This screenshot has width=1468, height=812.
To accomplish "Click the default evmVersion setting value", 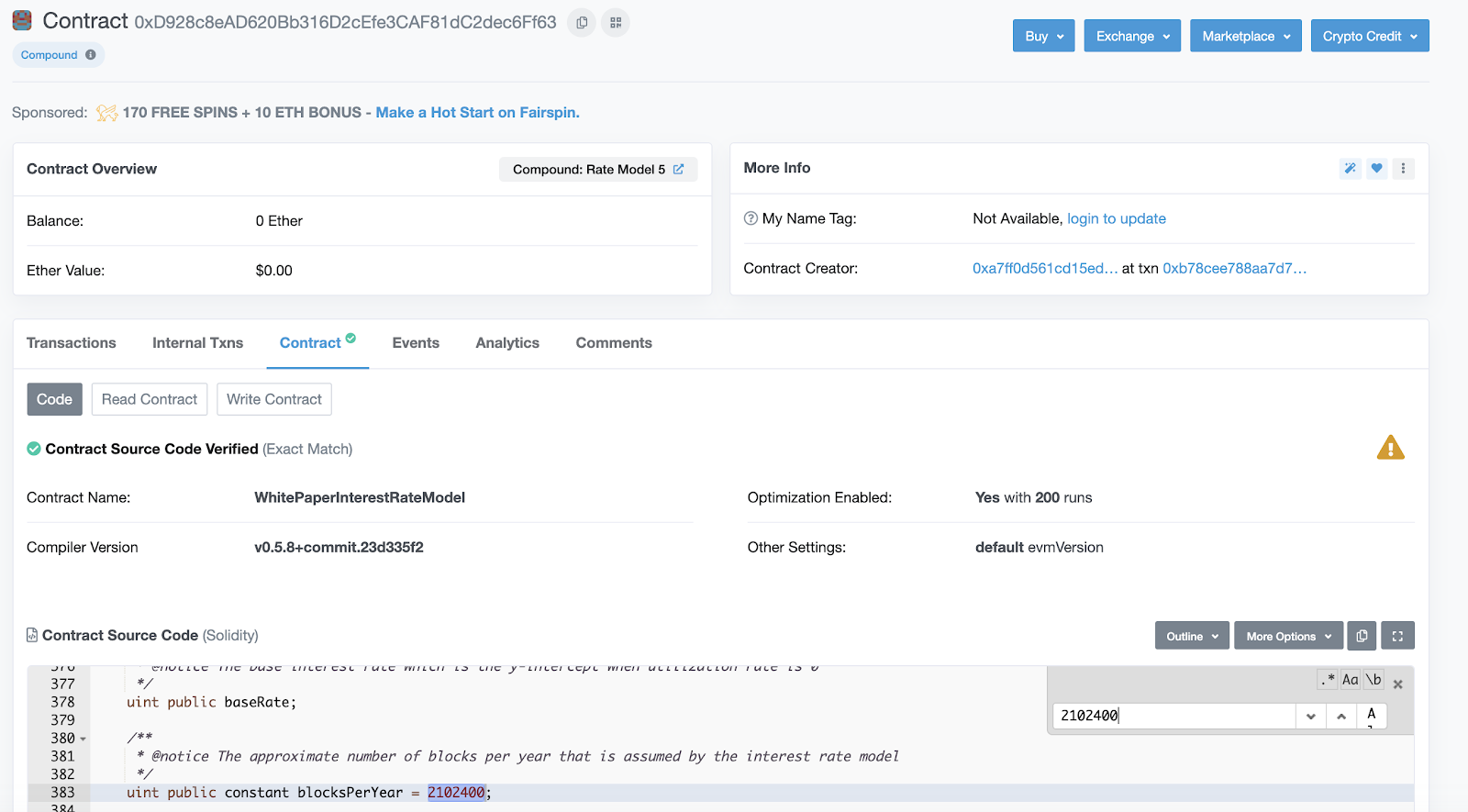I will pos(1039,547).
